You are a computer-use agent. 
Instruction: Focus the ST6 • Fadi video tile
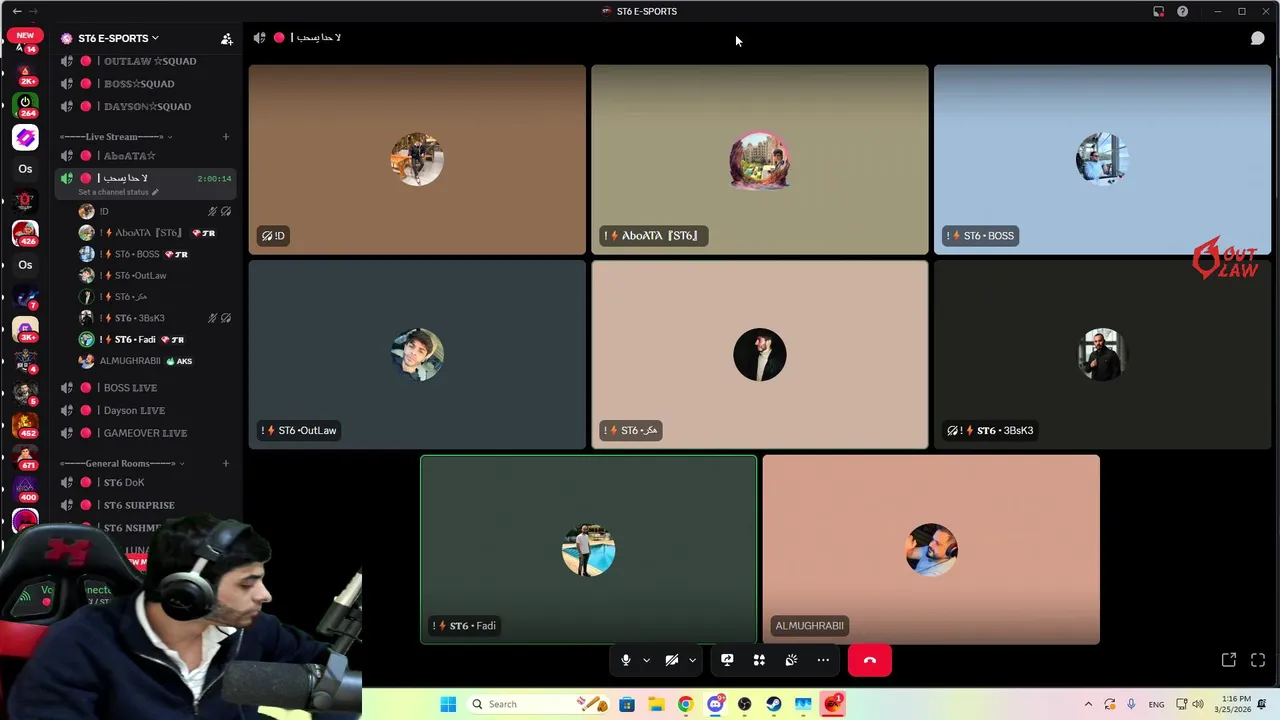click(x=589, y=550)
